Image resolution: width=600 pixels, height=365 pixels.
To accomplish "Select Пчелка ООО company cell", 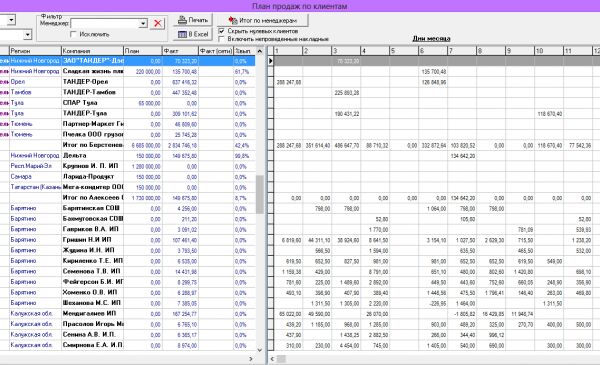I will click(92, 135).
